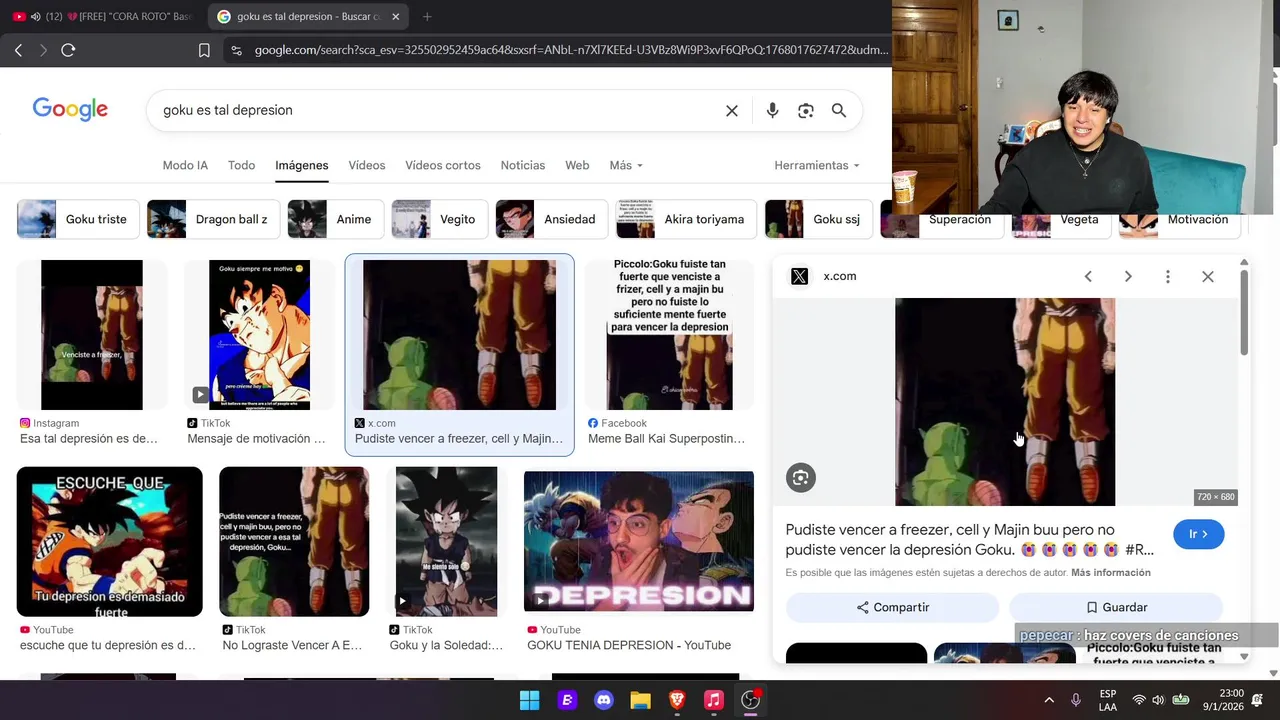Open the Google logo homepage link
Screen dimensions: 1280x720
coord(70,109)
